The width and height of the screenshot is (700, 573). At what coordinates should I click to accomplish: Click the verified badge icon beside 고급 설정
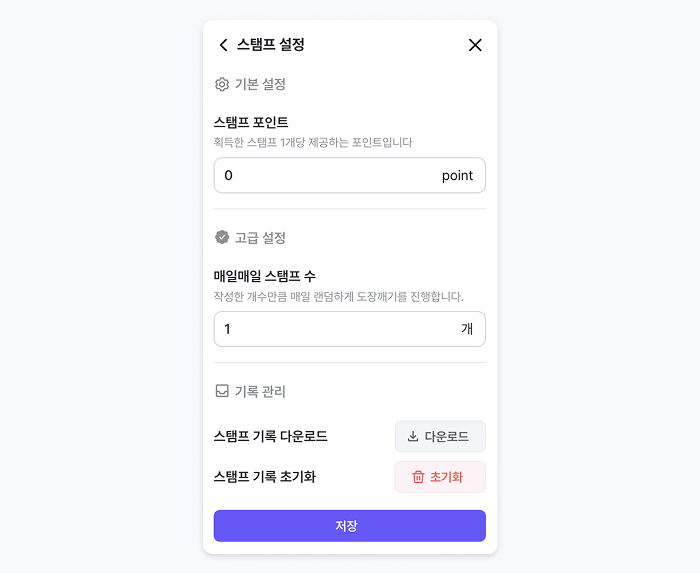tap(222, 237)
